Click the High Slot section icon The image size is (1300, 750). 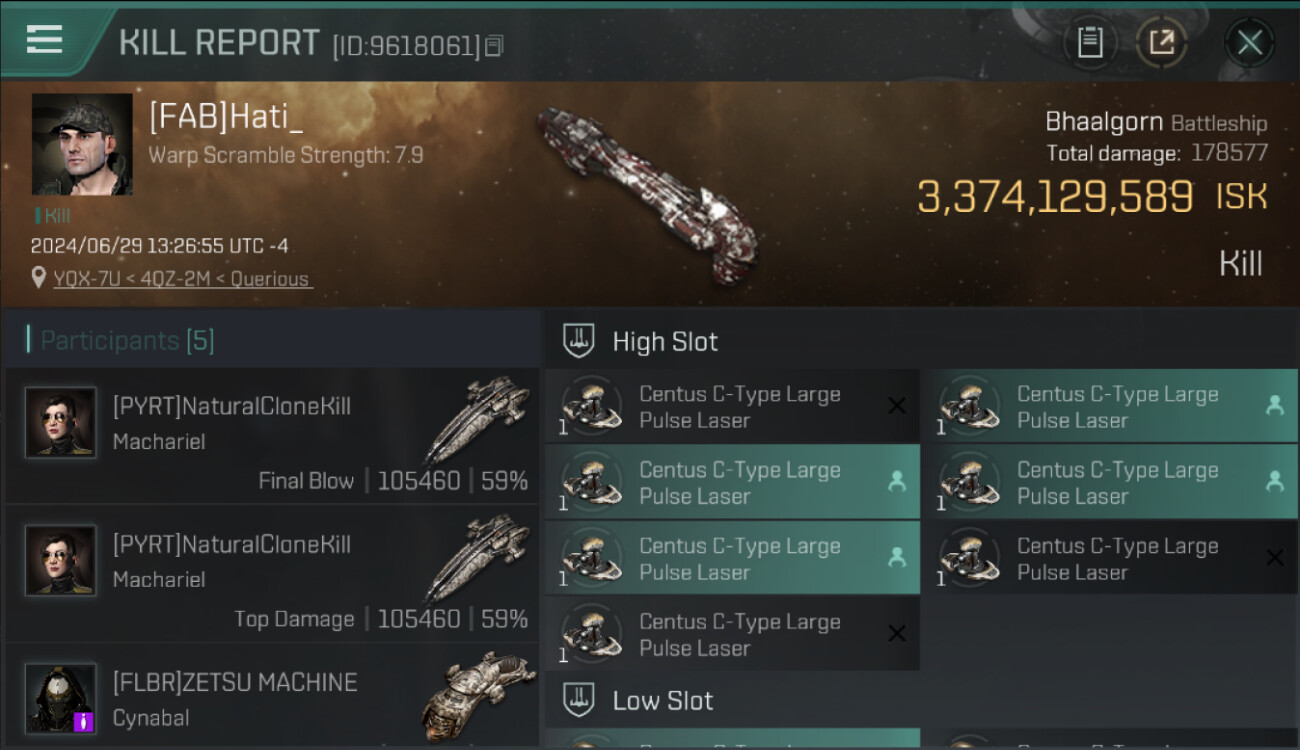(579, 341)
